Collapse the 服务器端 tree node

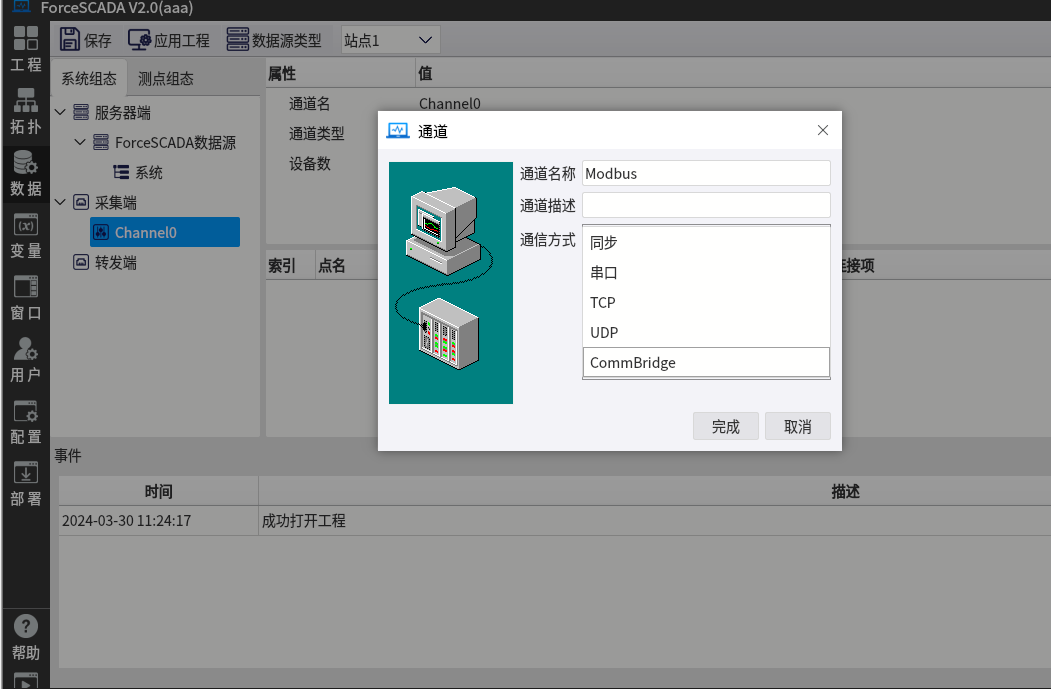point(60,113)
